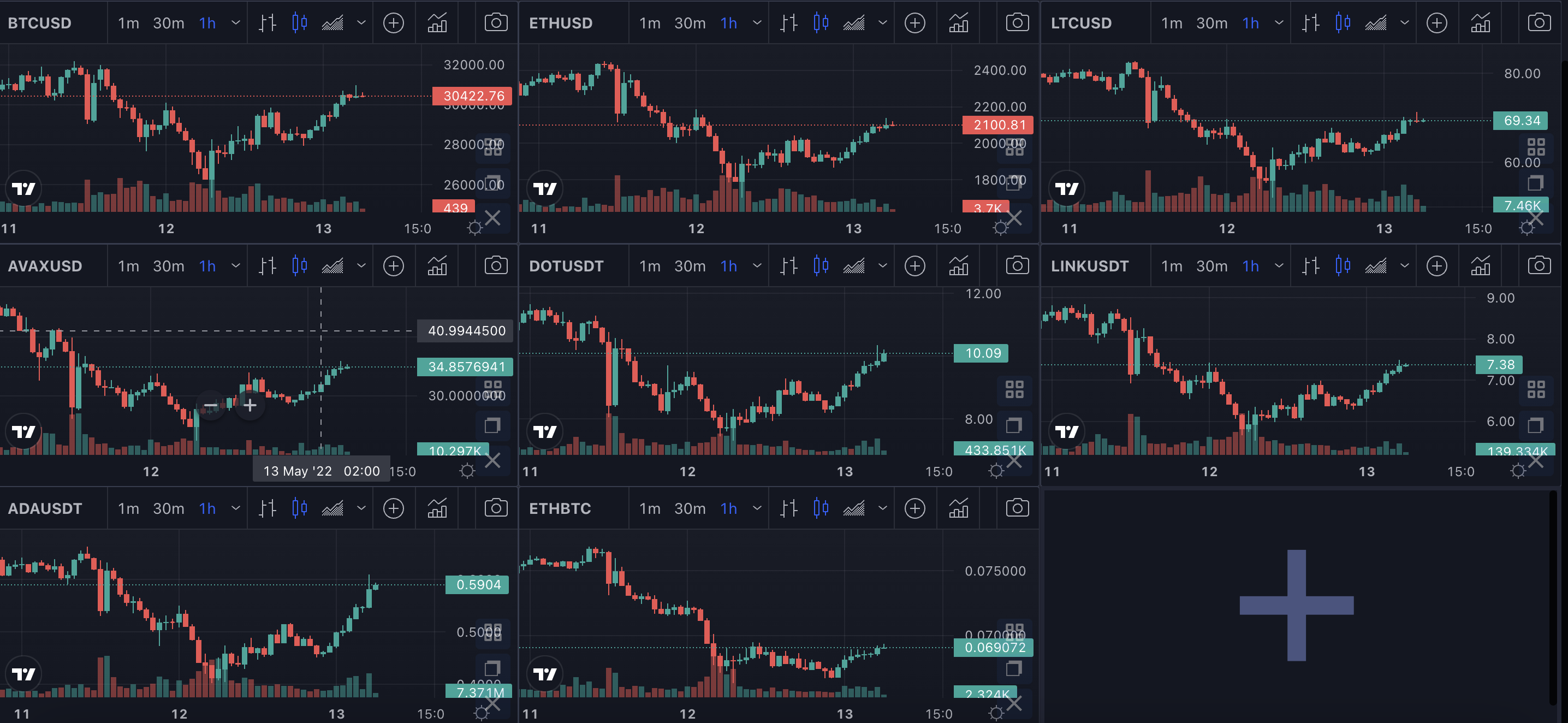Switch the BTCUSD chart to the 1m interval

point(128,23)
